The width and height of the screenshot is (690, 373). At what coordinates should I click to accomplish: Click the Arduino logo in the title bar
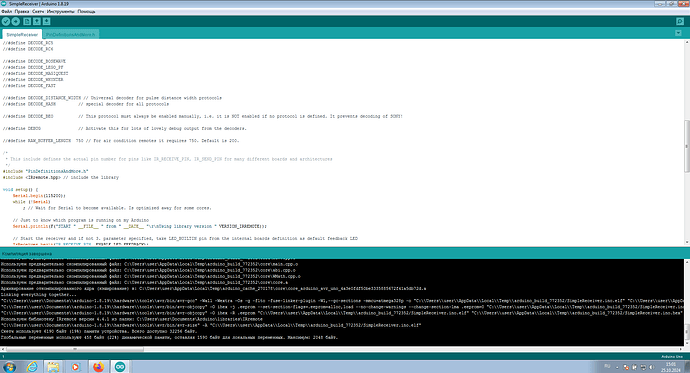pos(4,4)
